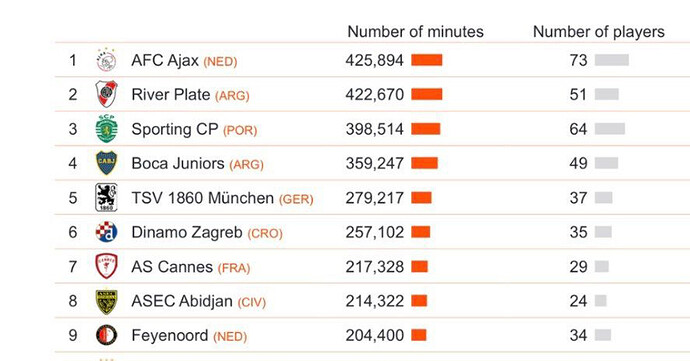This screenshot has height=361, width=690.
Task: Sort by Number of minutes header
Action: [x=415, y=32]
